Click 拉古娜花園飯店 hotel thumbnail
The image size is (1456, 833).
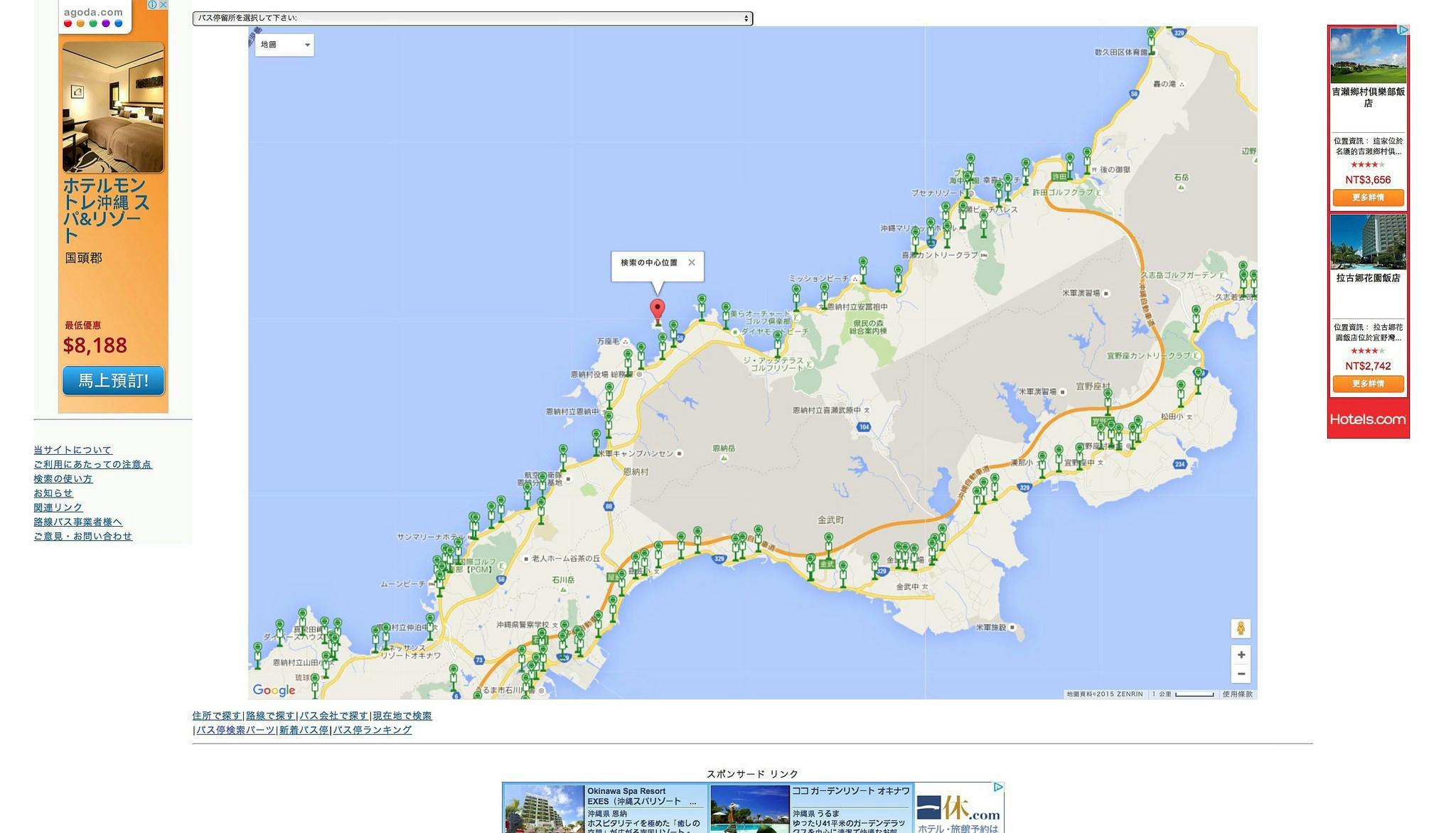pos(1368,242)
